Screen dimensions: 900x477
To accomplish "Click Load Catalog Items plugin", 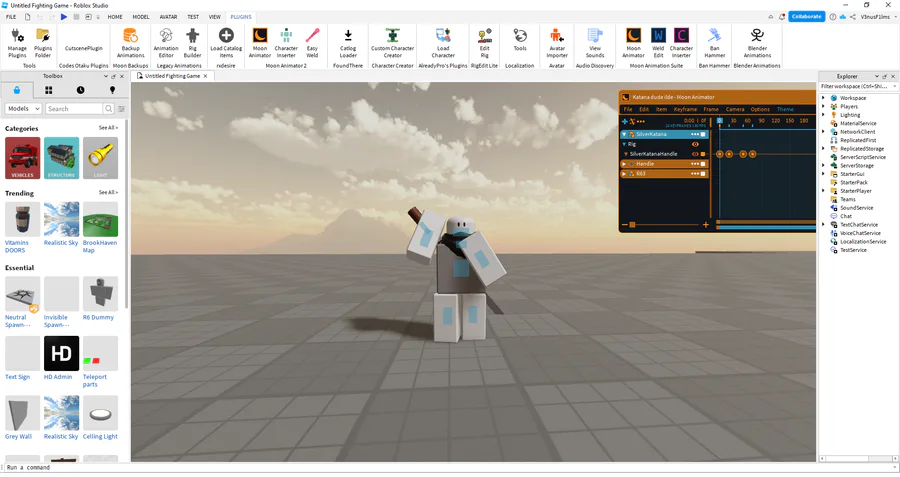I will pos(226,42).
